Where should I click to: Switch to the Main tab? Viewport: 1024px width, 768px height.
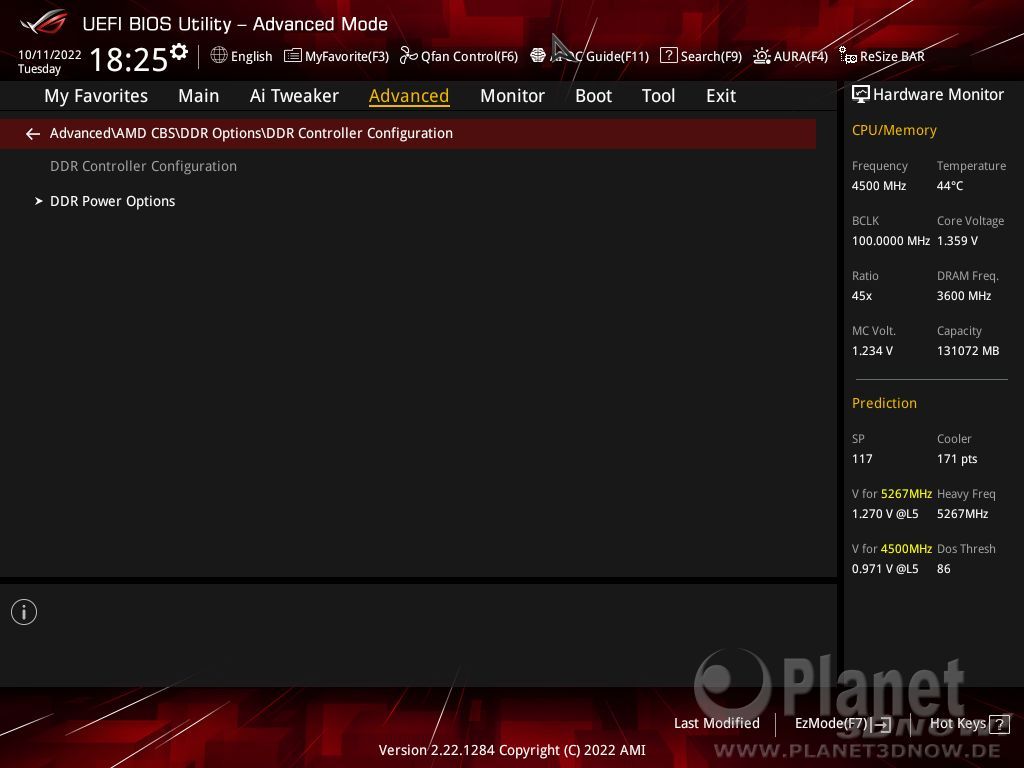[x=199, y=96]
